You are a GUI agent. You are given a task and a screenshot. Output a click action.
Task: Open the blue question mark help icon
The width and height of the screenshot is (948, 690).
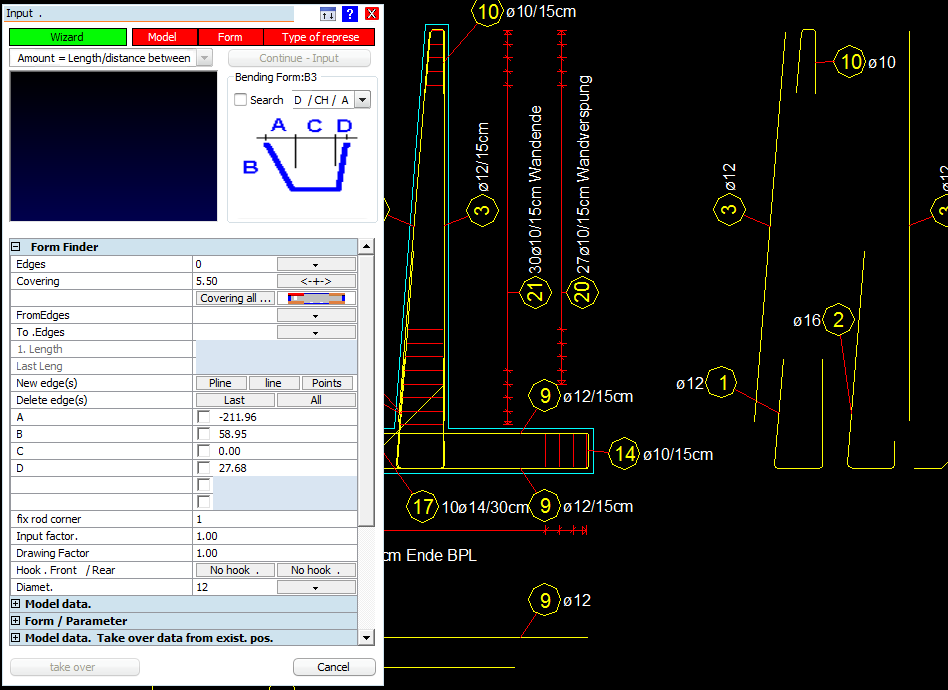[x=349, y=14]
